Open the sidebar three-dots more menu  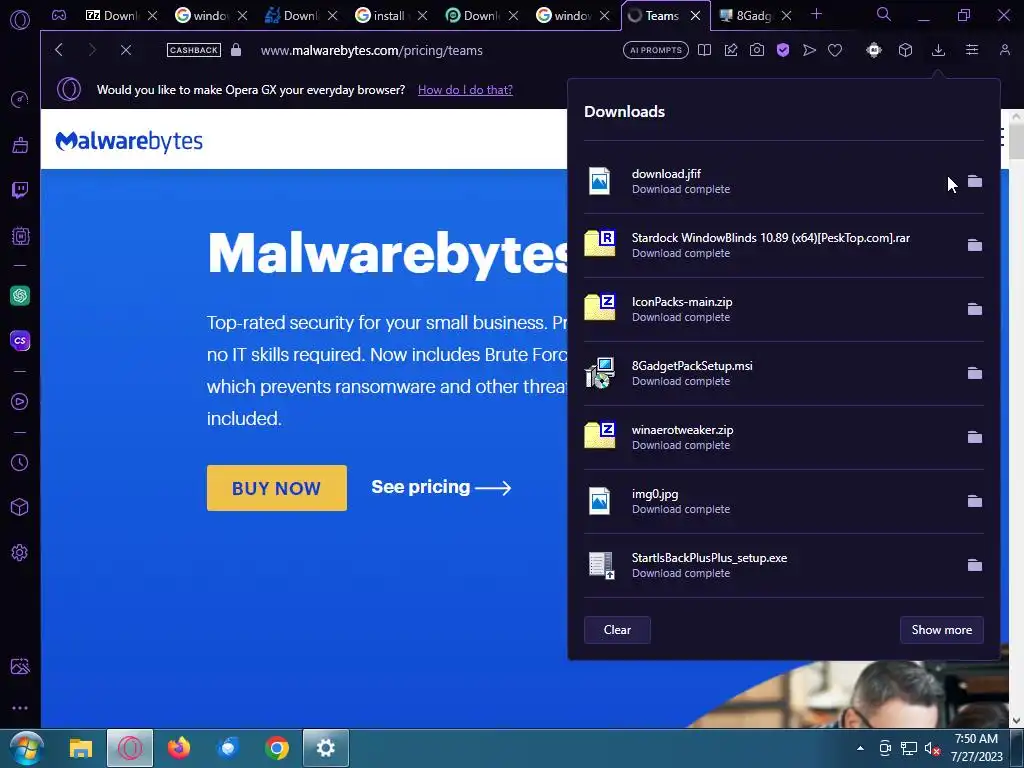(20, 708)
